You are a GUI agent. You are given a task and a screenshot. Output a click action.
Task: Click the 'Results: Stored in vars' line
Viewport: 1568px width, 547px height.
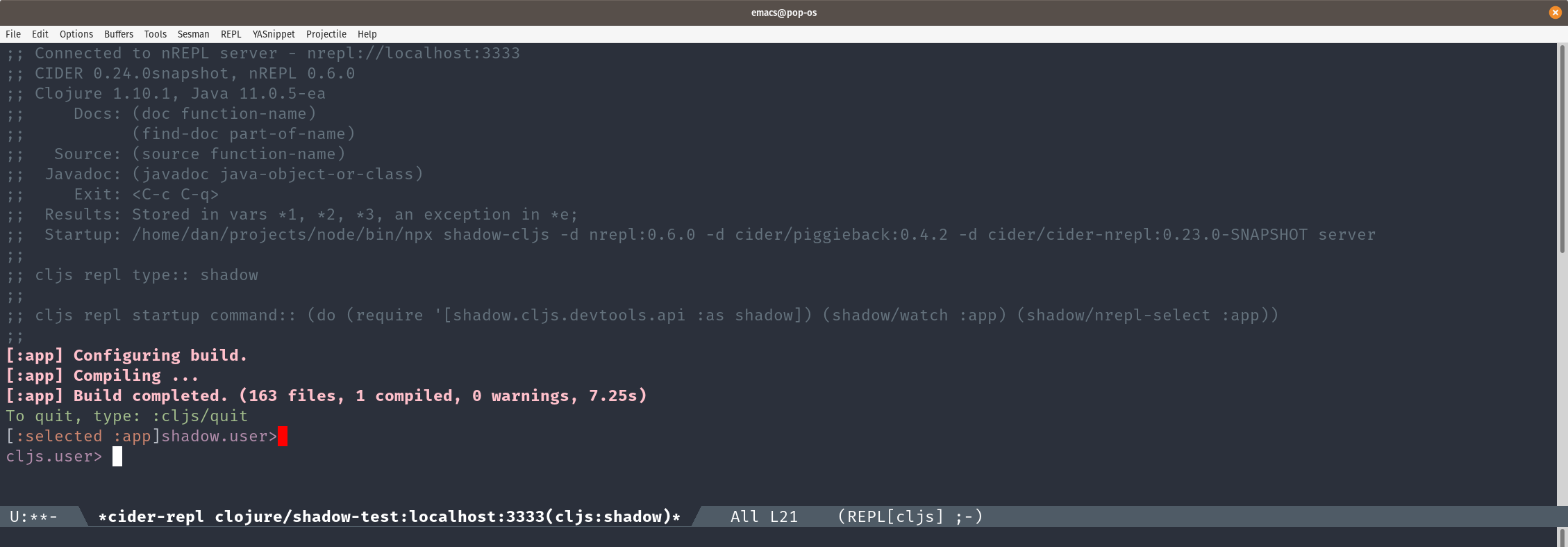292,215
